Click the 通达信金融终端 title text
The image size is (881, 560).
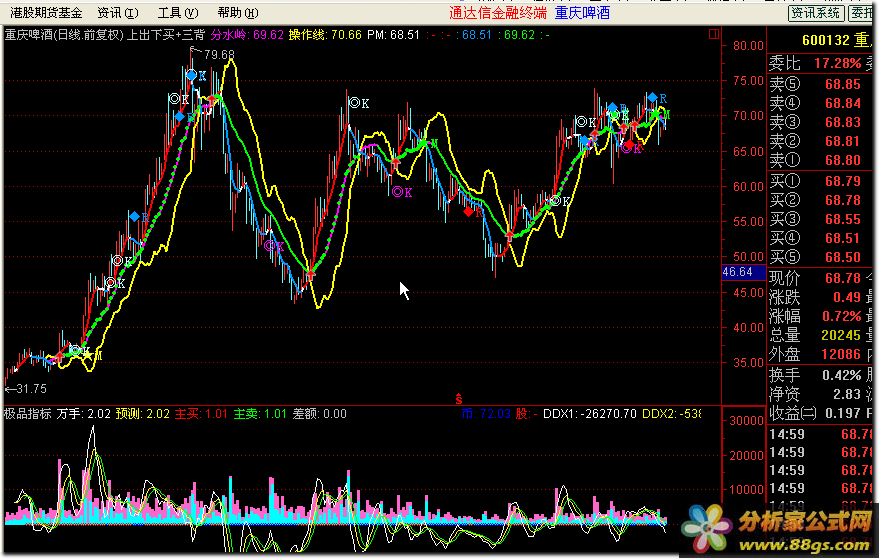point(498,13)
